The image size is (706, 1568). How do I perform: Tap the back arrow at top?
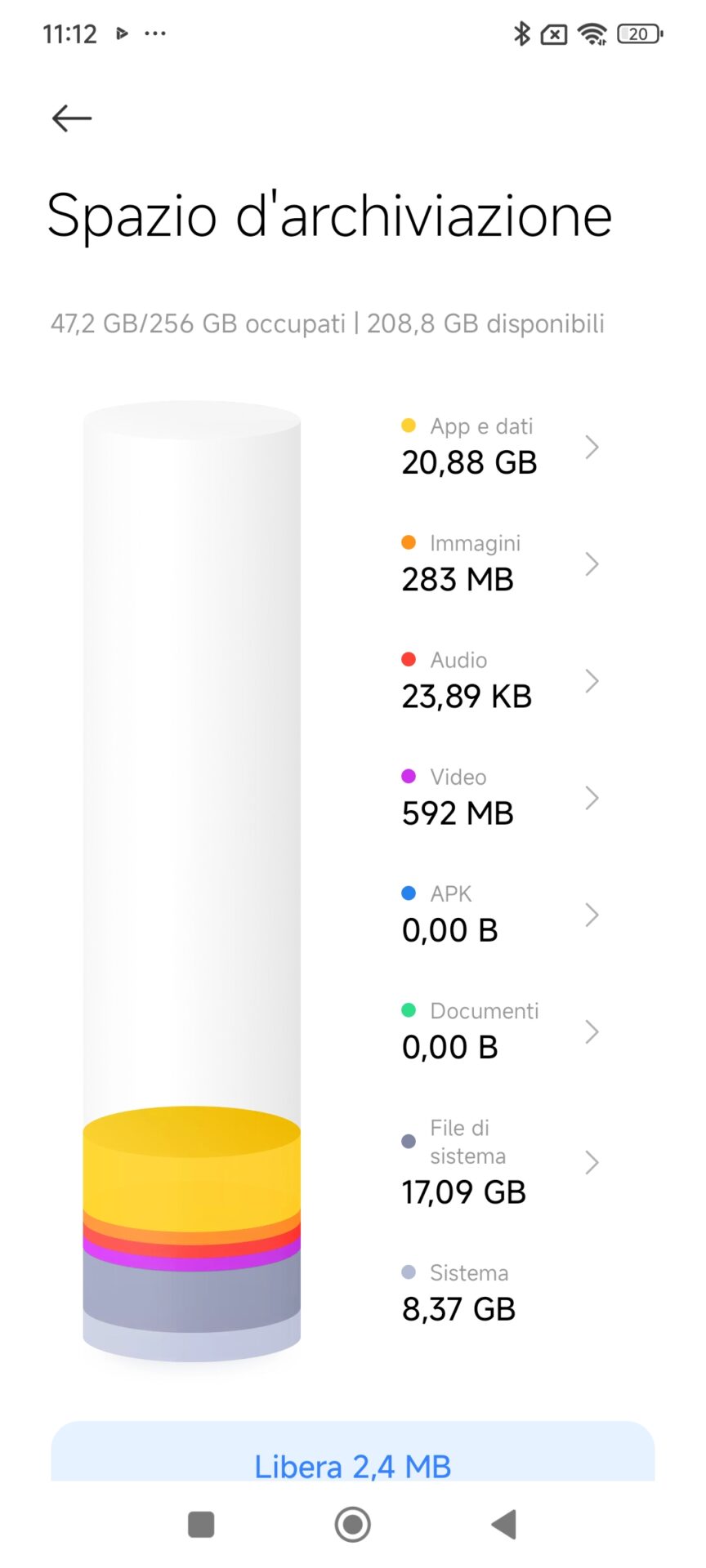click(72, 118)
